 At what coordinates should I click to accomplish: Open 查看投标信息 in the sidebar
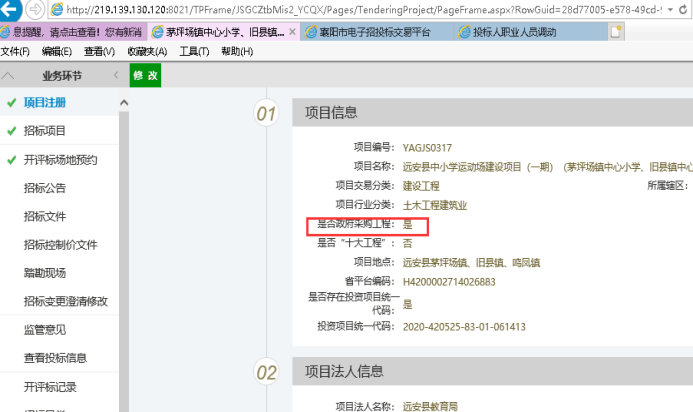(x=55, y=358)
